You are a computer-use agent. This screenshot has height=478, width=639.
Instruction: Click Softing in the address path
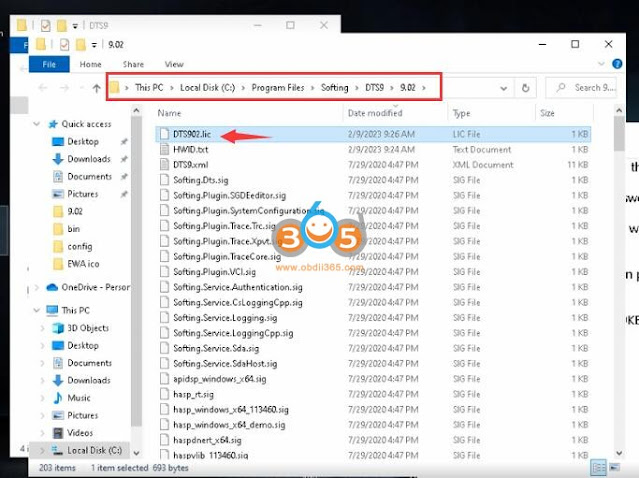pos(335,88)
